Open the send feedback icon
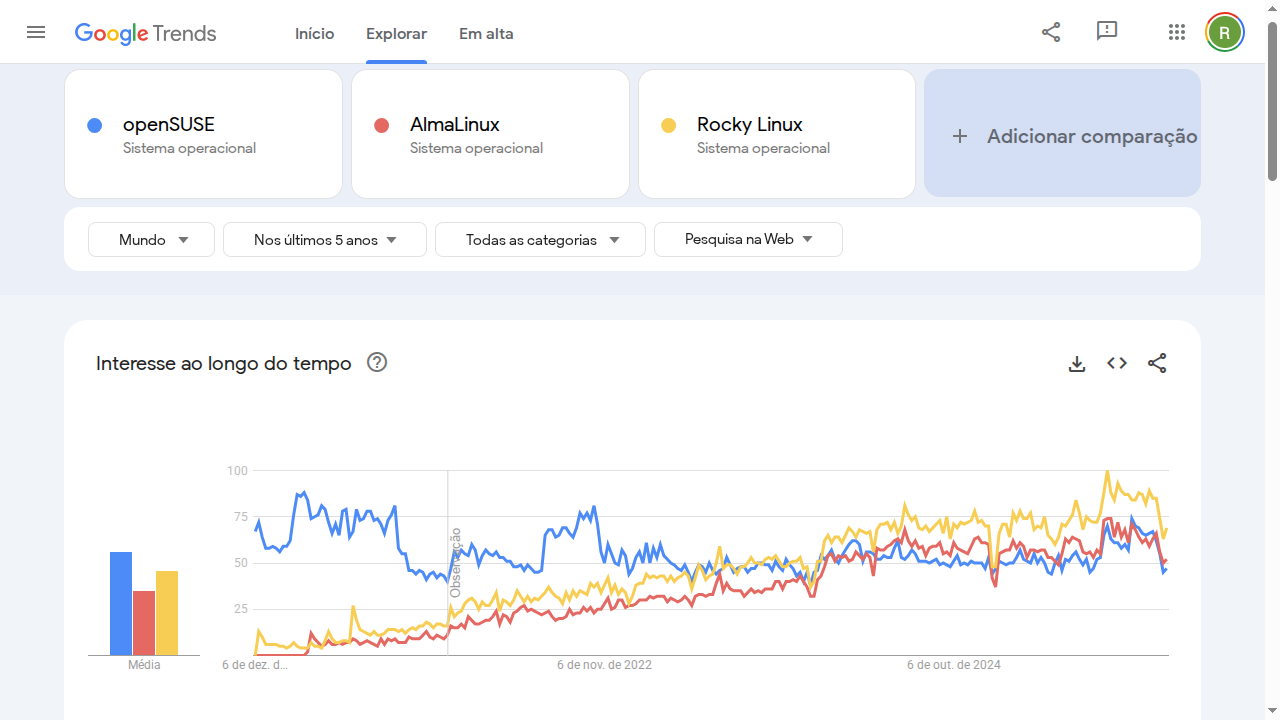This screenshot has width=1280, height=720. (x=1107, y=32)
